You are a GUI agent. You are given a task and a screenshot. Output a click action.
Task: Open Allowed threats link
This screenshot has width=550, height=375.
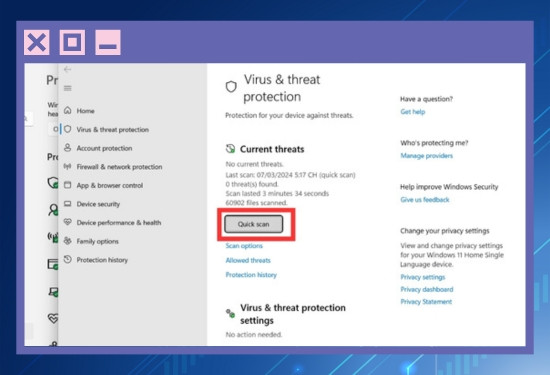click(x=248, y=260)
